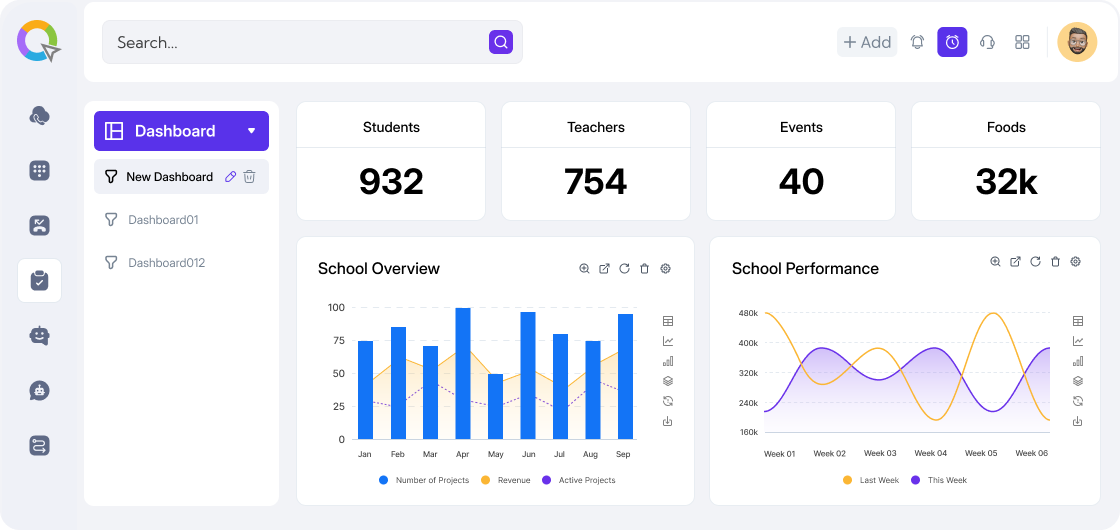Click the Add button in header
Image resolution: width=1120 pixels, height=530 pixels.
point(867,42)
